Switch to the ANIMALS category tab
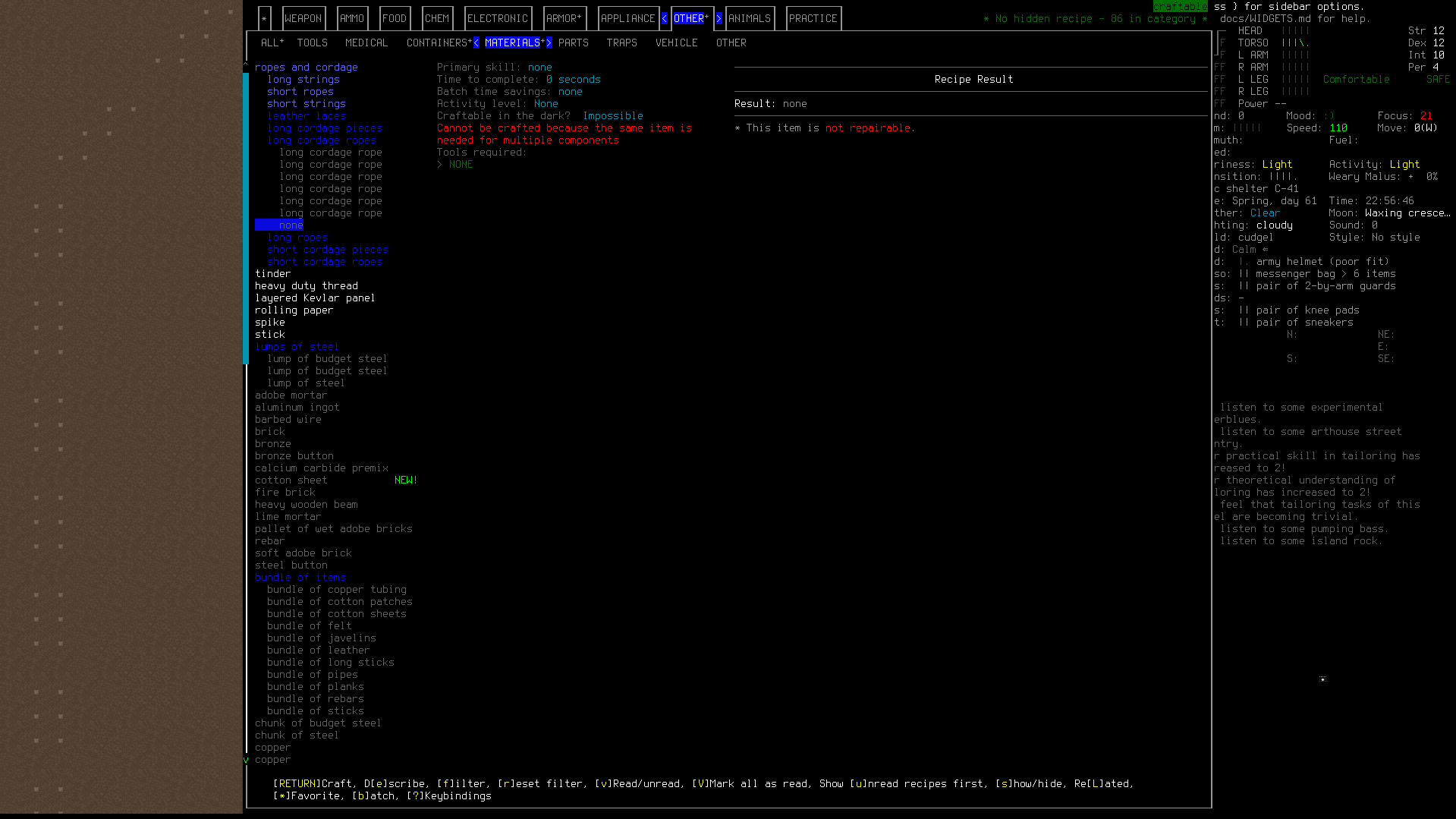Image resolution: width=1456 pixels, height=819 pixels. pos(750,17)
